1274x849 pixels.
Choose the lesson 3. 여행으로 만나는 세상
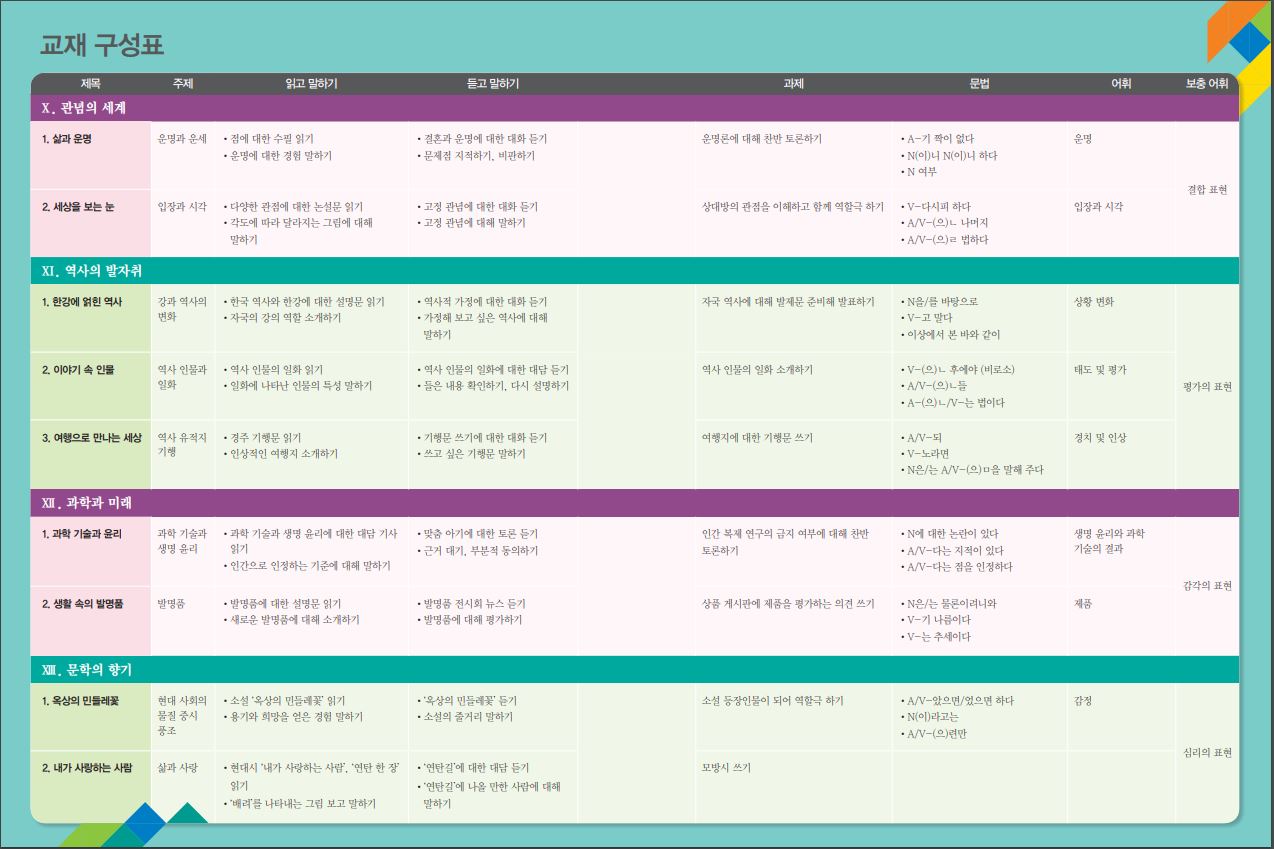[92, 438]
